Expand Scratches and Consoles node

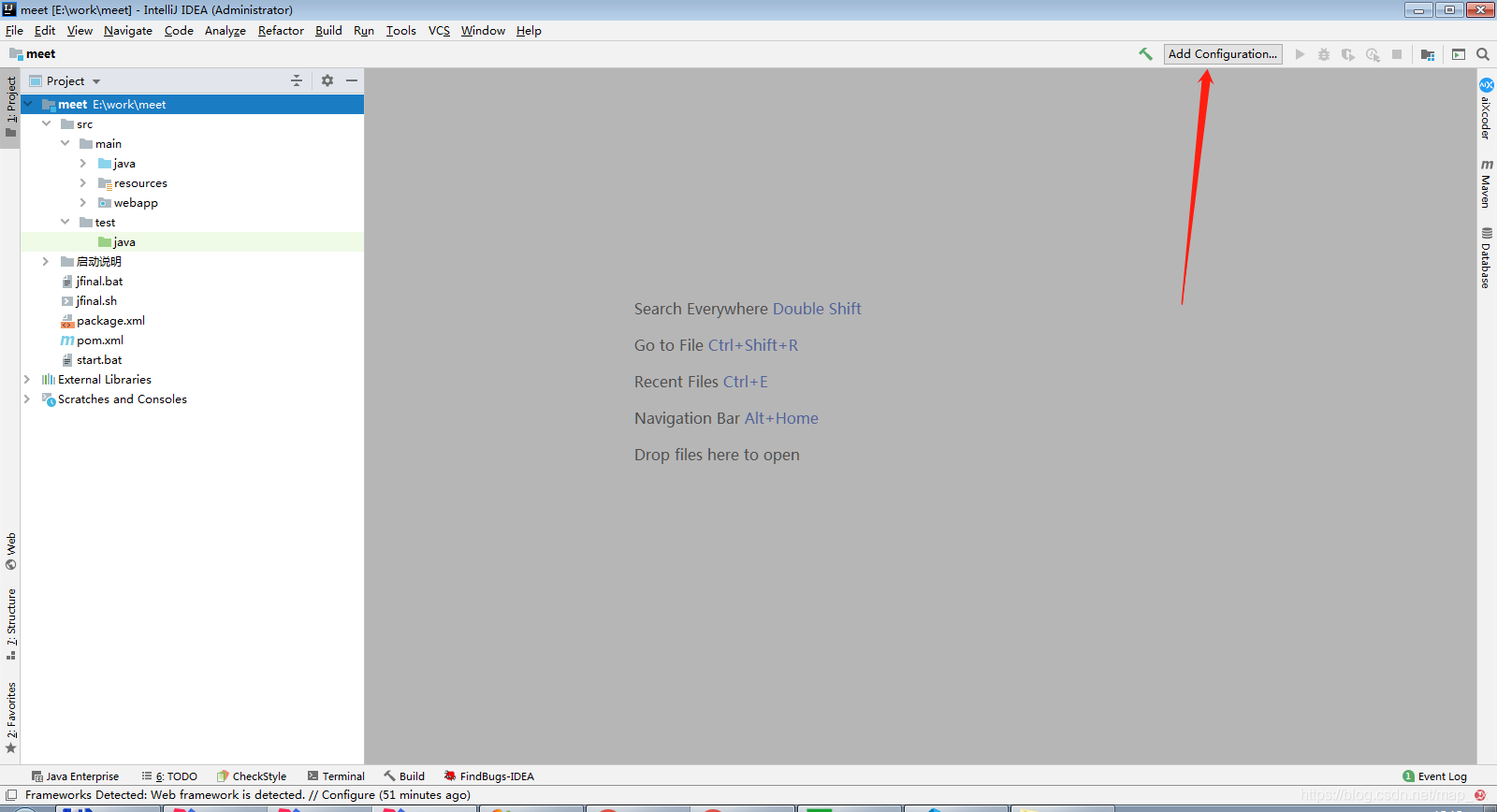click(x=27, y=399)
